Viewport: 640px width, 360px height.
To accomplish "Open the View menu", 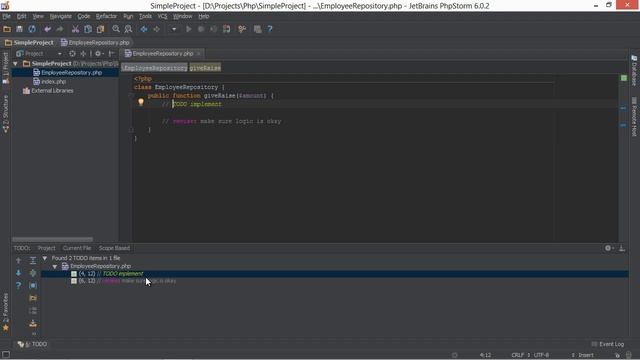I will [x=38, y=16].
